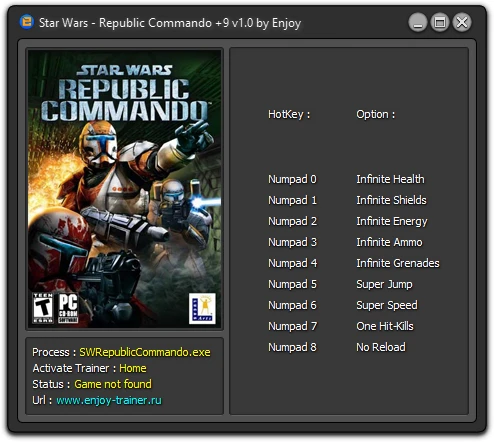Click the Infinite Shields option
This screenshot has width=494, height=442.
coord(391,200)
